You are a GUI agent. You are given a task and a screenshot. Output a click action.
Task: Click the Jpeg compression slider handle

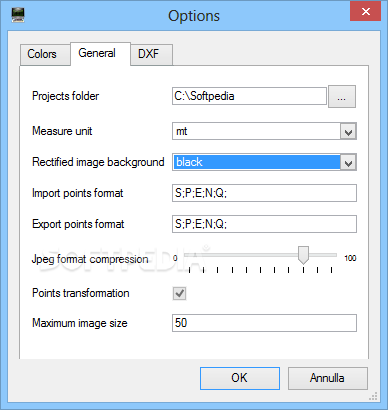coord(303,255)
